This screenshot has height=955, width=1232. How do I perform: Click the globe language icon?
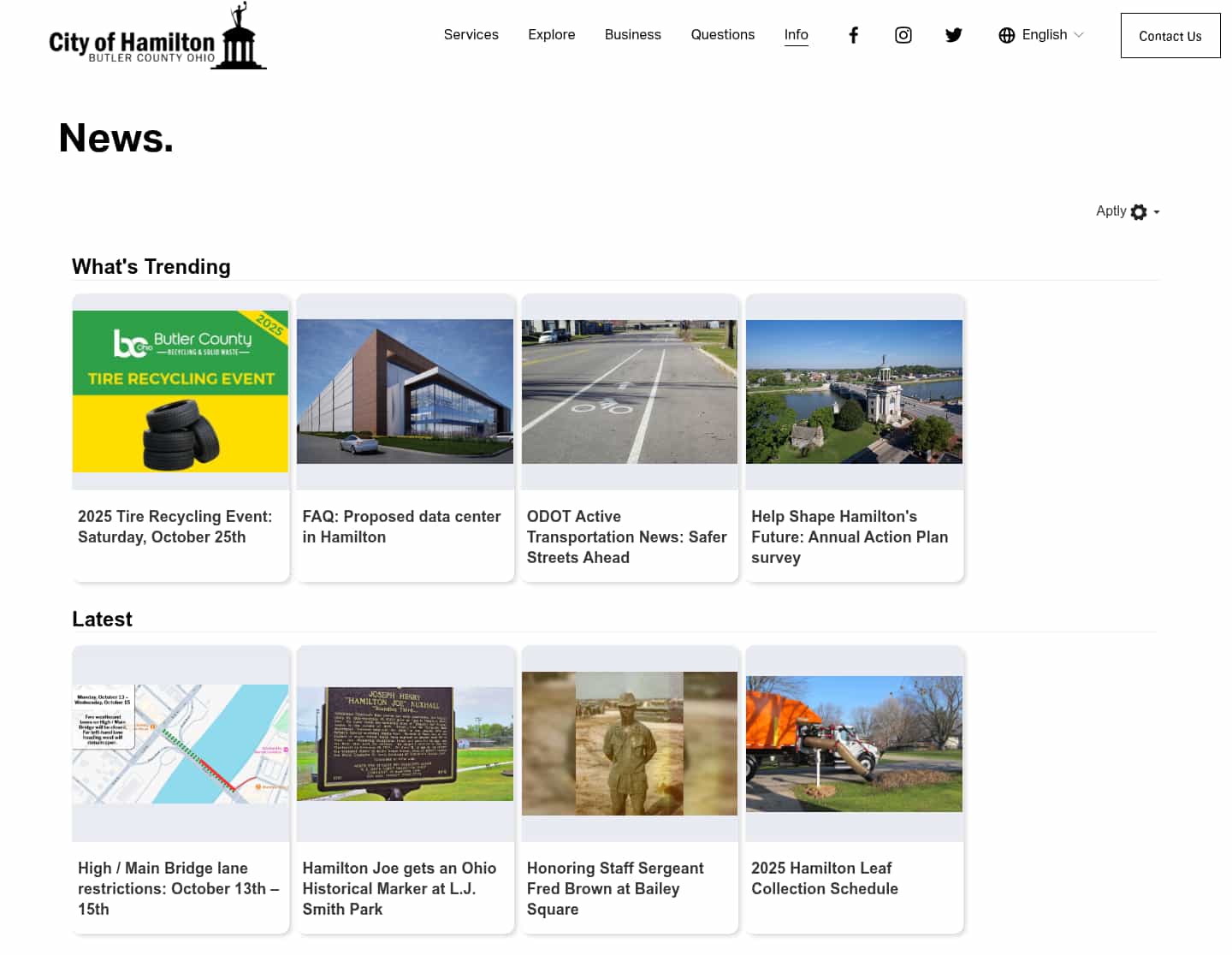tap(1006, 35)
